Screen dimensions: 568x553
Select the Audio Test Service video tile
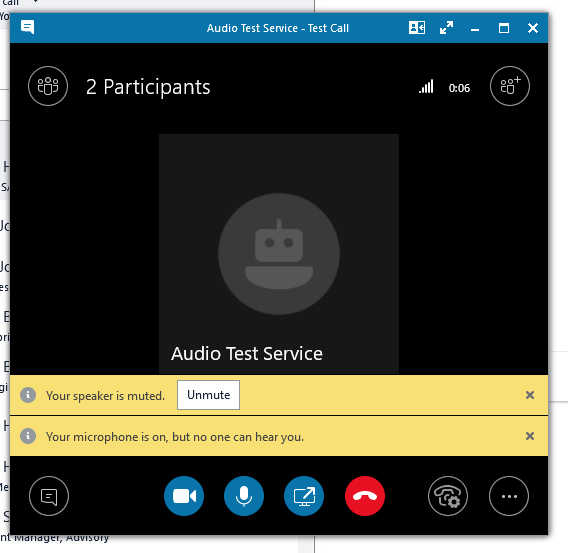coord(279,254)
